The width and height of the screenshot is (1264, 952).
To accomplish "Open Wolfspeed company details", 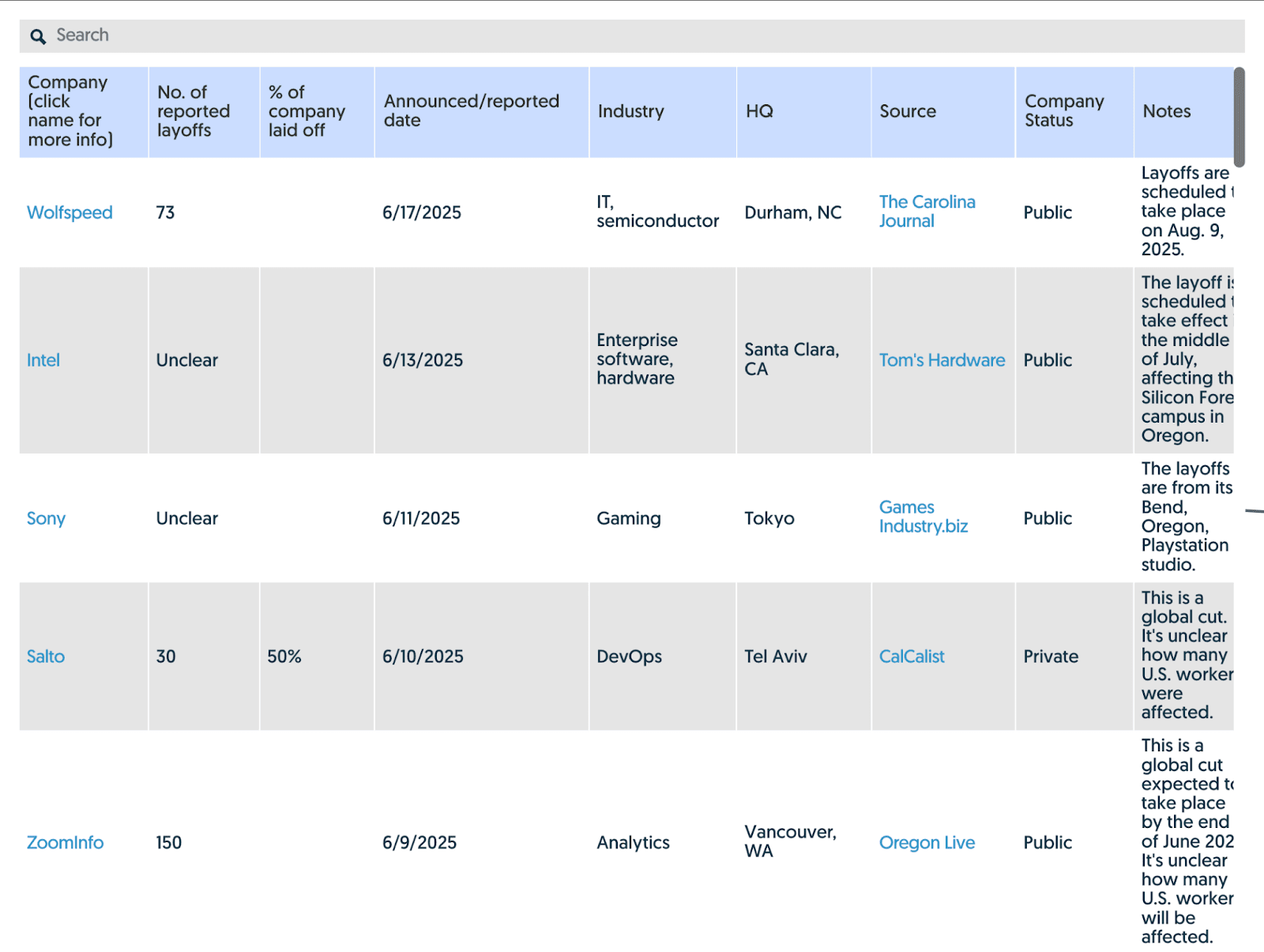I will [x=70, y=213].
